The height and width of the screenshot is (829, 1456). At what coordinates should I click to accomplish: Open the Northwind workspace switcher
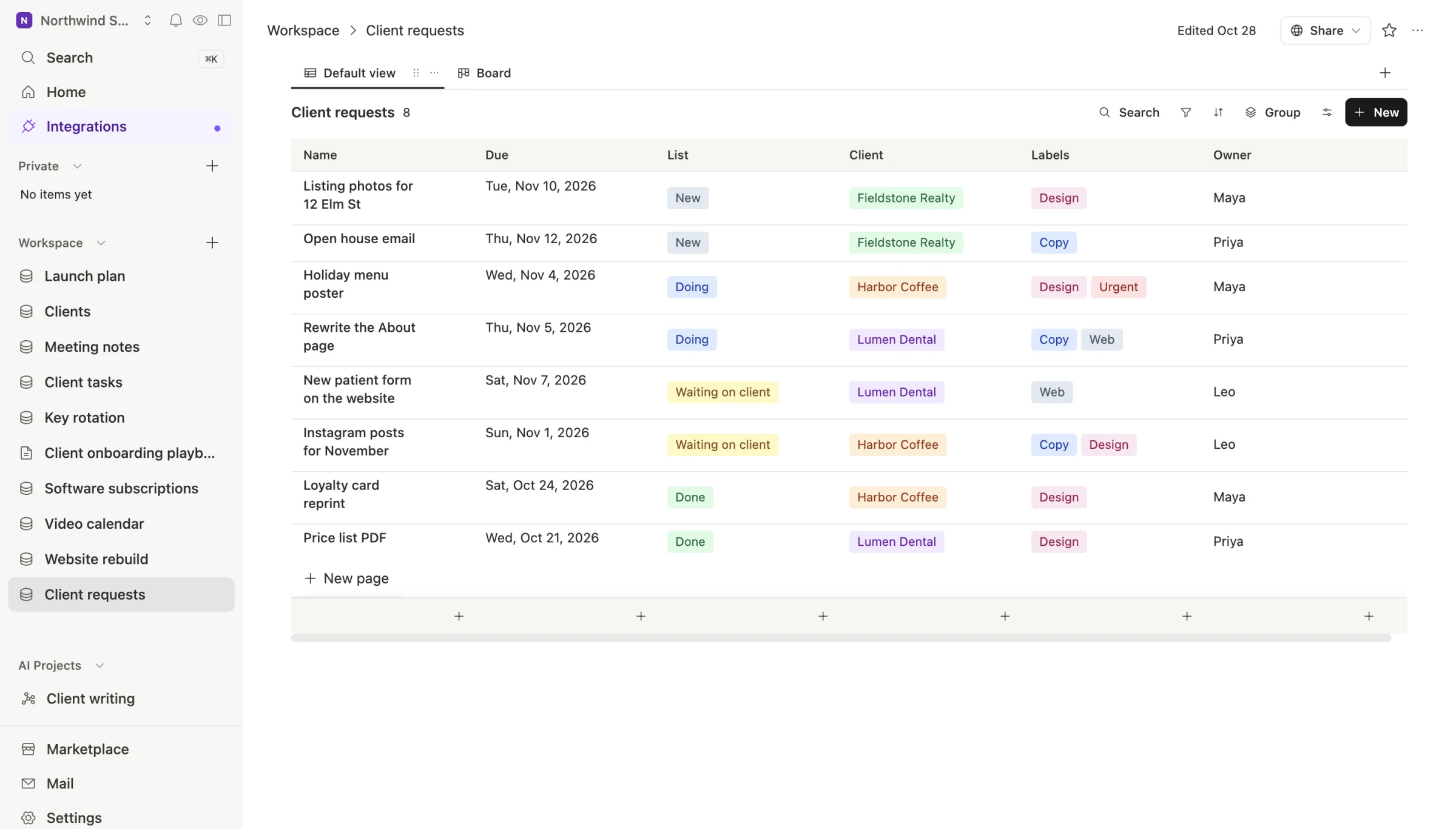[84, 21]
